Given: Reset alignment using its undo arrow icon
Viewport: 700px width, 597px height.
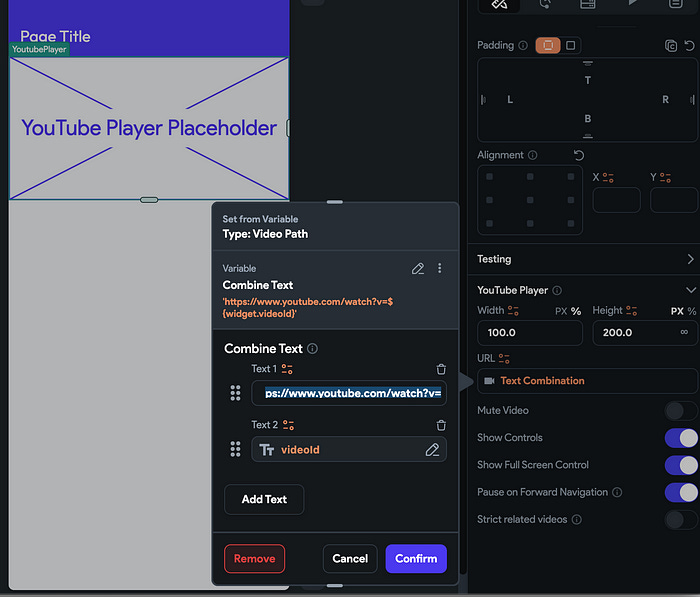Looking at the screenshot, I should pos(579,155).
